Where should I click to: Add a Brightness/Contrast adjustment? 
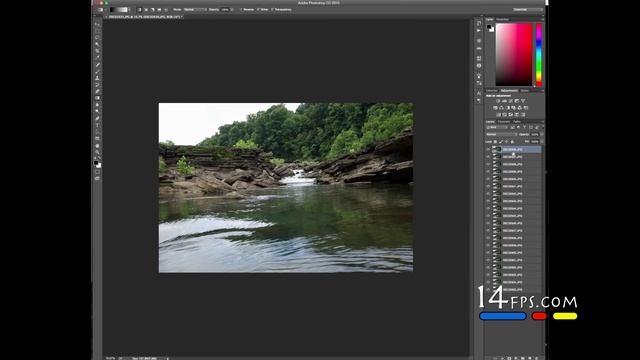498,101
